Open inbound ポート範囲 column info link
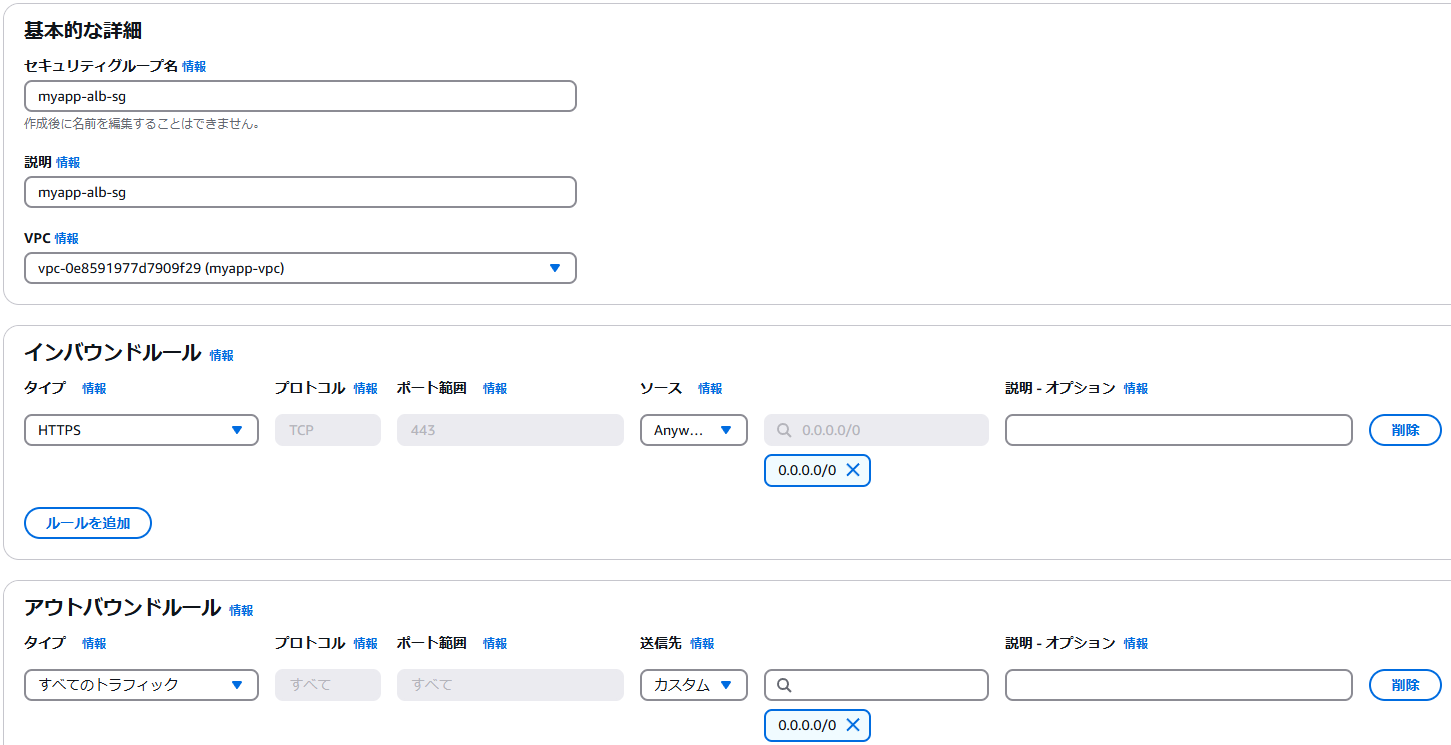Image resolution: width=1451 pixels, height=745 pixels. 495,389
